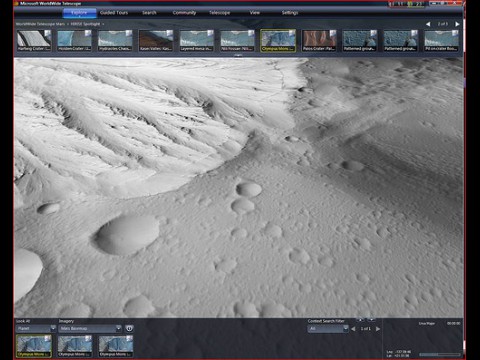The image size is (480, 360).
Task: Click the Lng coordinate readout
Action: [x=399, y=352]
